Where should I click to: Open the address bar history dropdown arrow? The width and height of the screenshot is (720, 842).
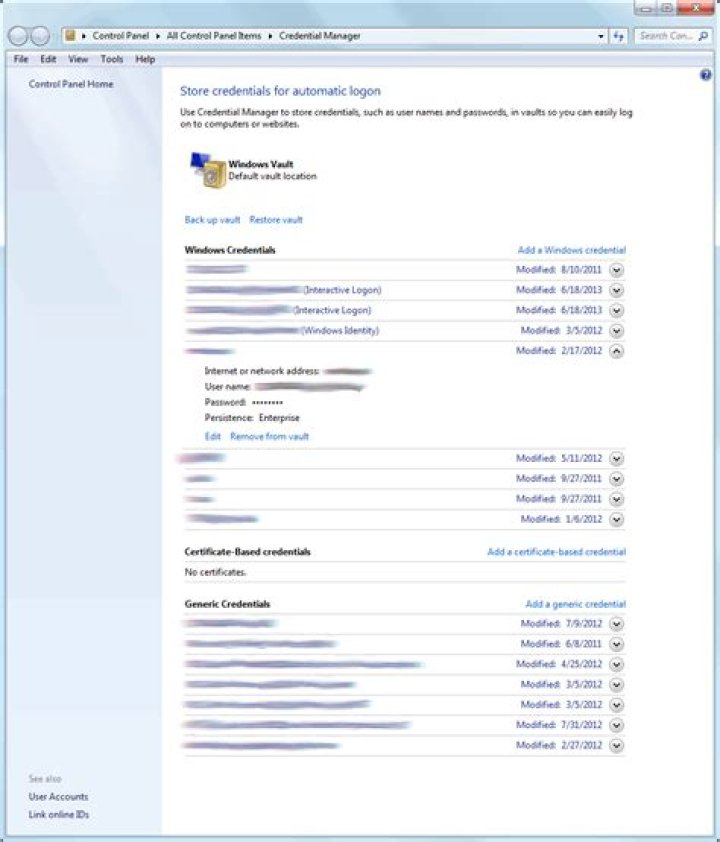[x=600, y=36]
